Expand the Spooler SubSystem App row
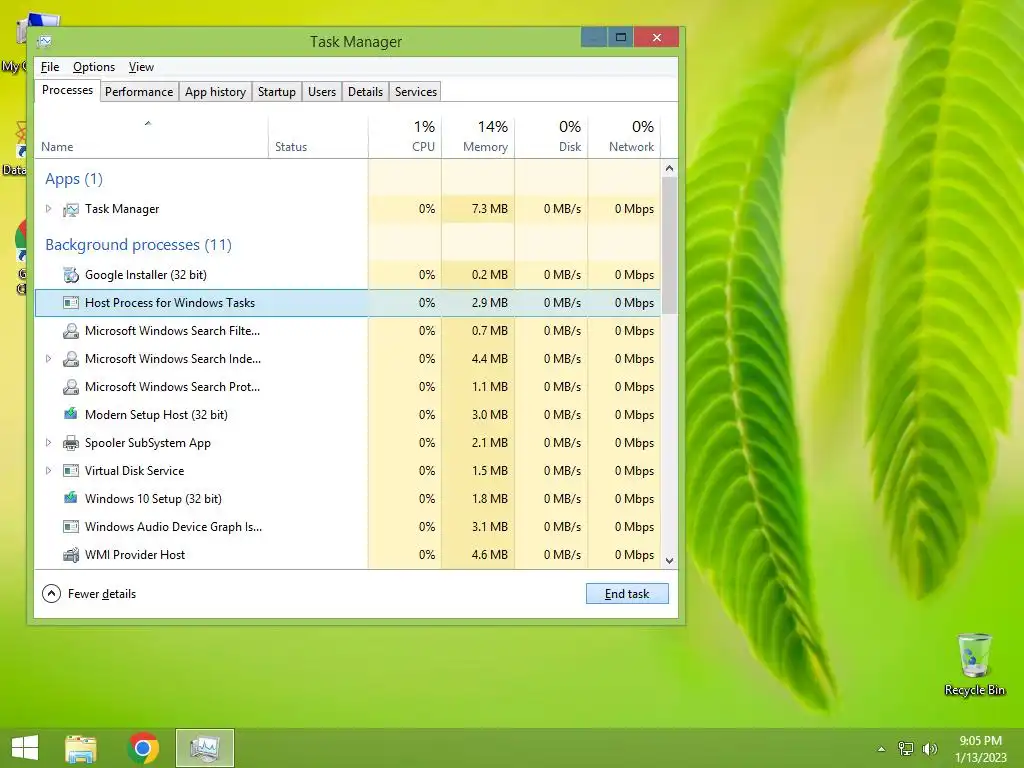This screenshot has height=768, width=1024. click(x=48, y=443)
